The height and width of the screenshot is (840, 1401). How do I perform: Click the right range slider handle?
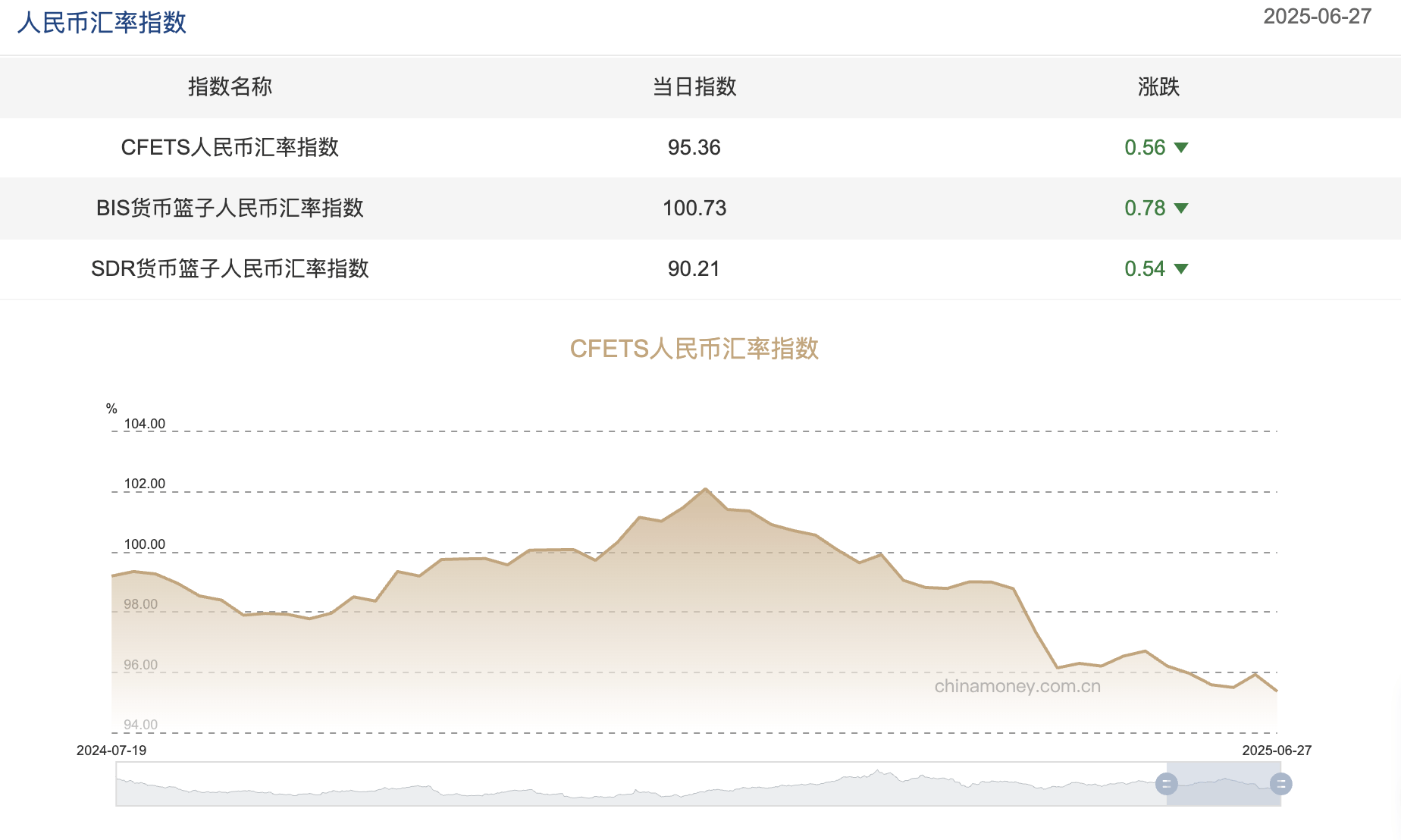point(1280,784)
